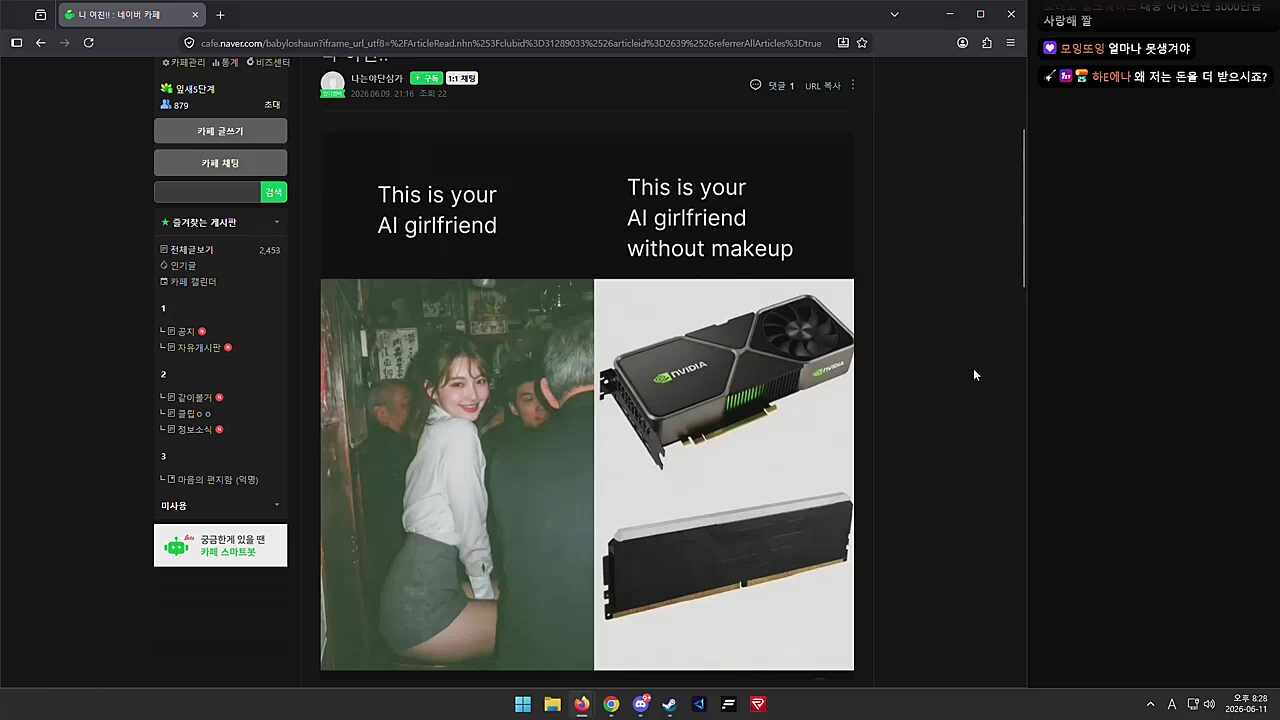The image size is (1280, 720).
Task: Click the author profile avatar
Action: point(332,85)
